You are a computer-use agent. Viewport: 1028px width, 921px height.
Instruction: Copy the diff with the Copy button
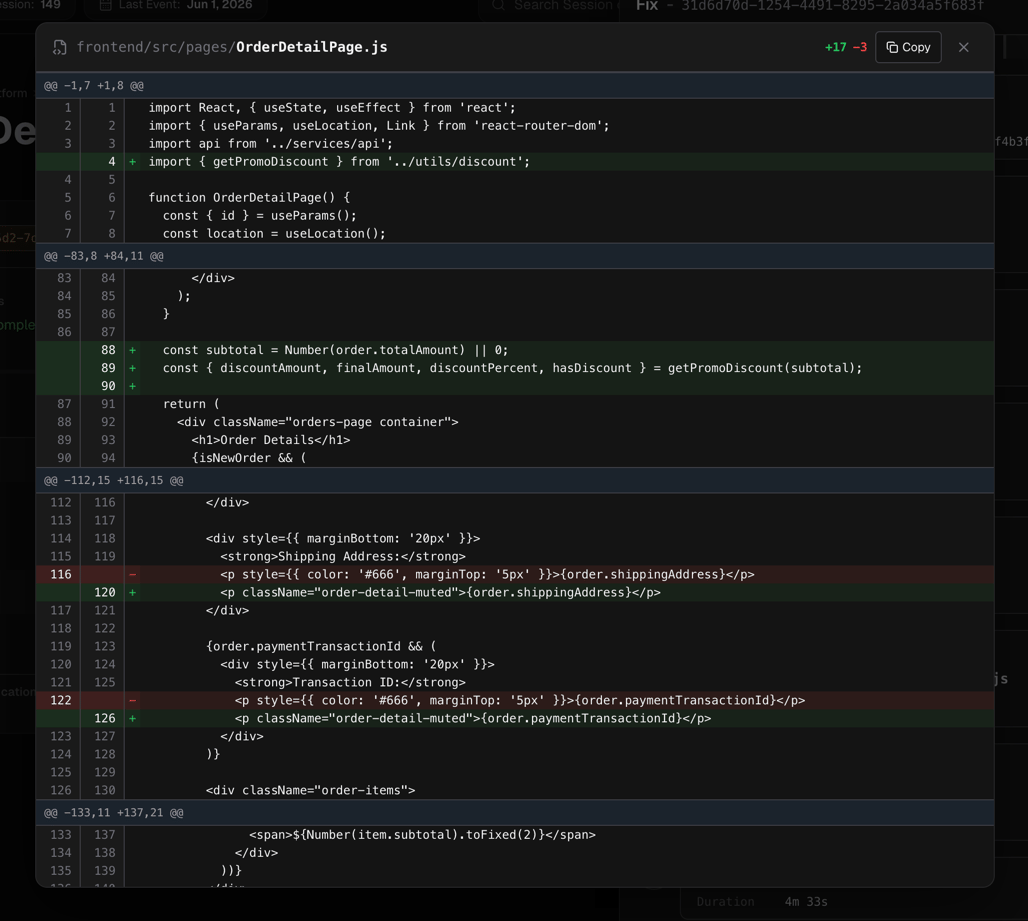tap(908, 47)
